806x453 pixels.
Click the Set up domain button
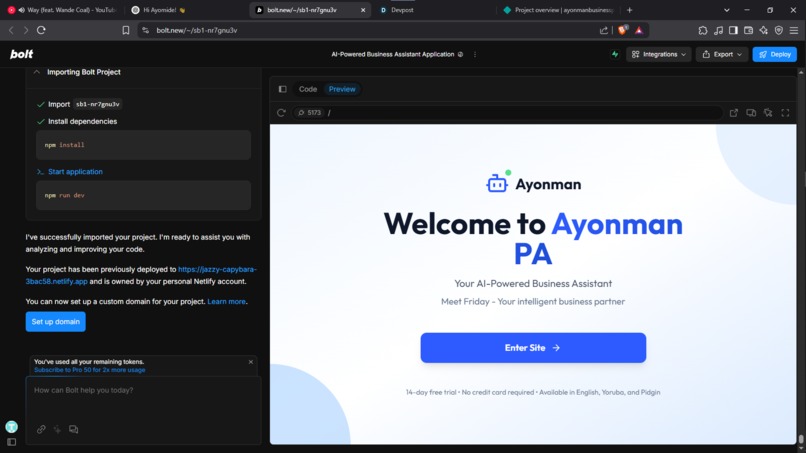[56, 321]
